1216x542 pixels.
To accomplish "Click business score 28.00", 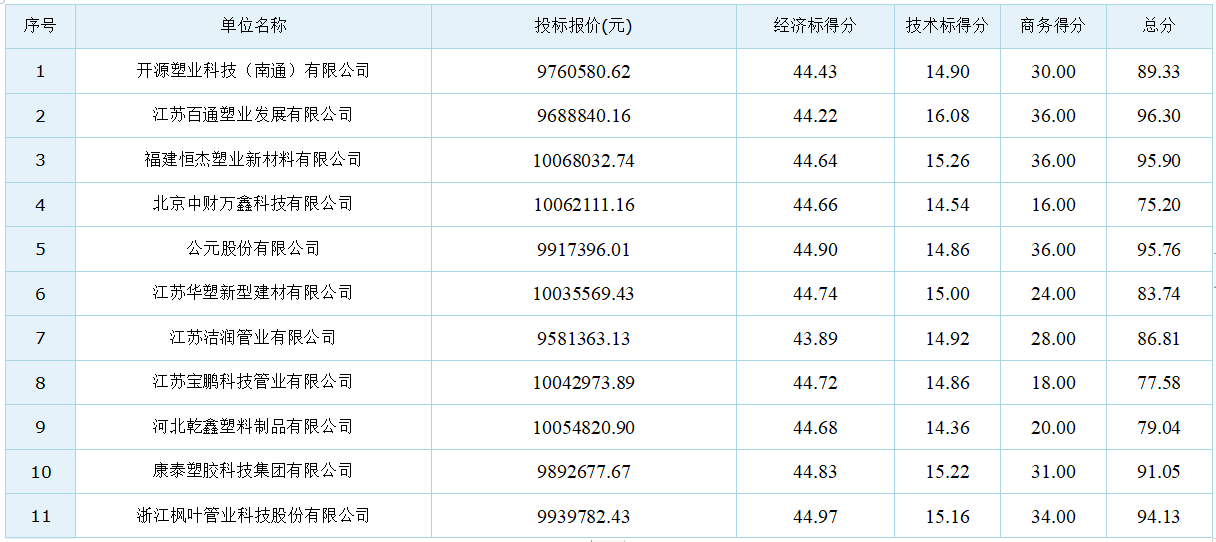I will click(x=1053, y=339).
